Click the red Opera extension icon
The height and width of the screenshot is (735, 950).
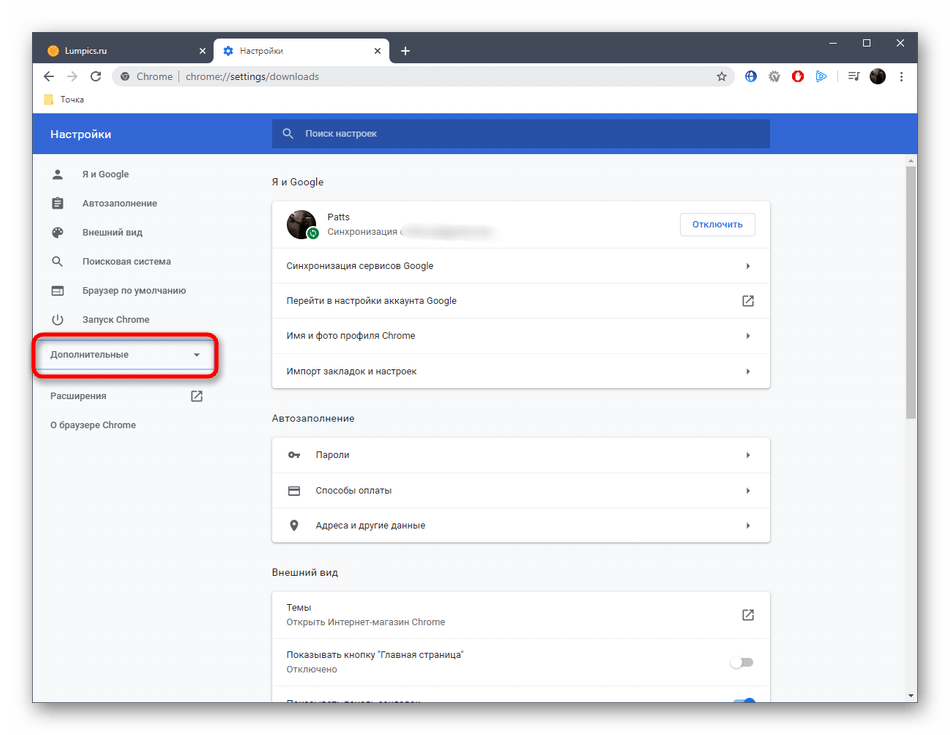(798, 76)
